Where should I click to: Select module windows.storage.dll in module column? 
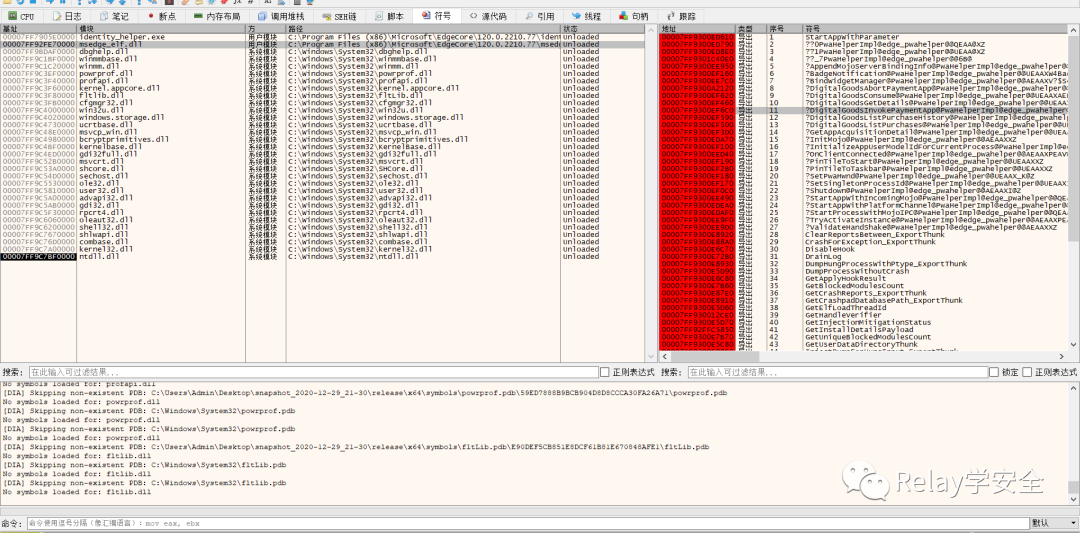point(121,117)
